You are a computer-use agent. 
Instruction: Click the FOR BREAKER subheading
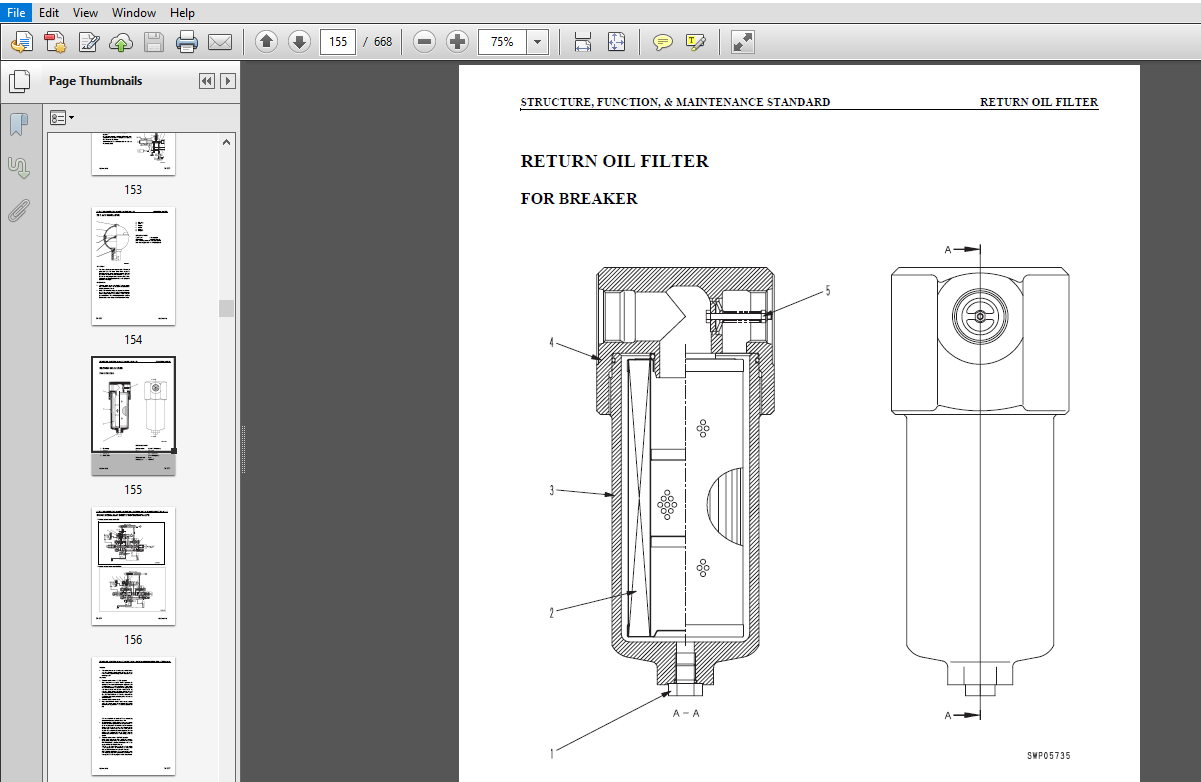coord(579,199)
